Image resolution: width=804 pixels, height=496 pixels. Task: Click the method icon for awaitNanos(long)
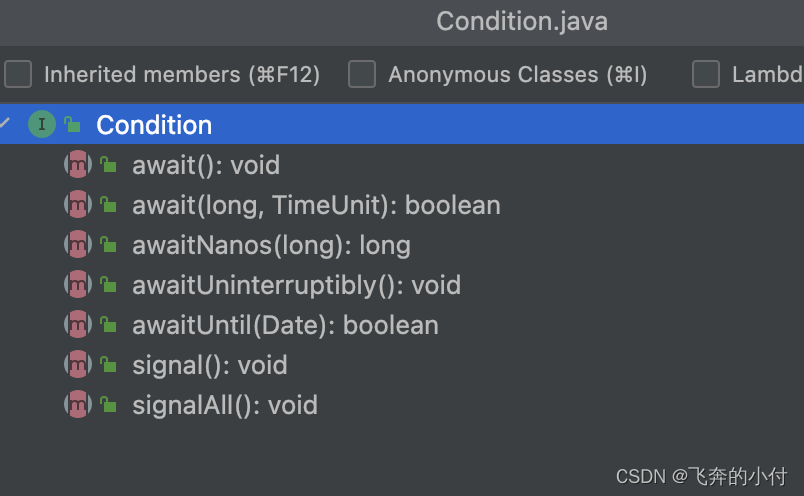(x=77, y=245)
